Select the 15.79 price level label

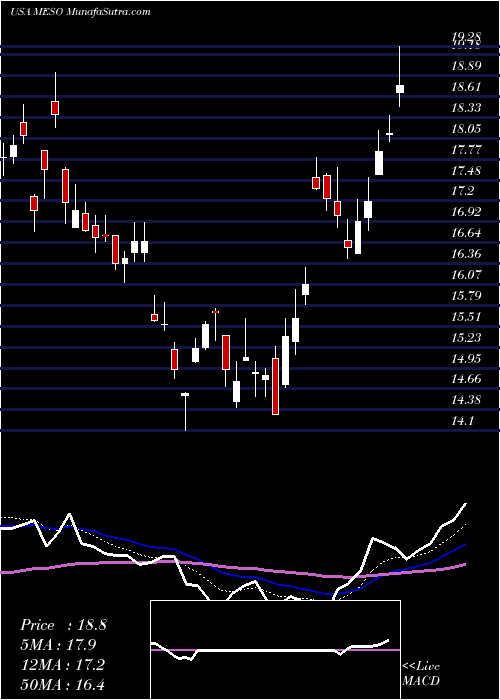point(466,296)
